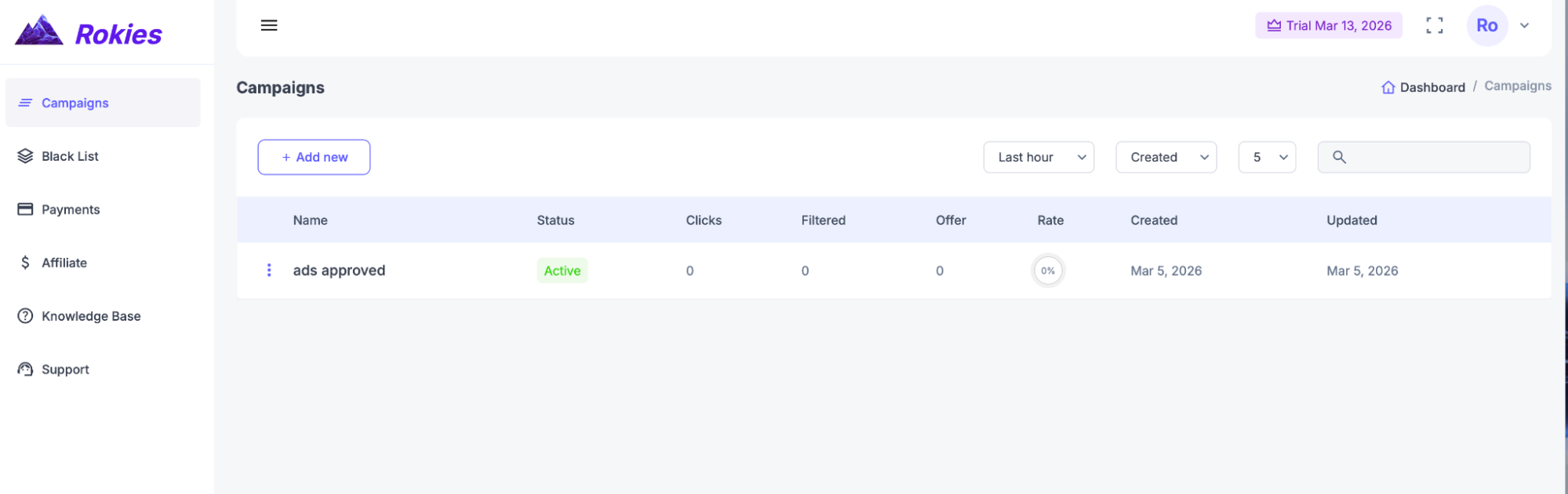
Task: Open the Last hour time dropdown
Action: [1038, 158]
